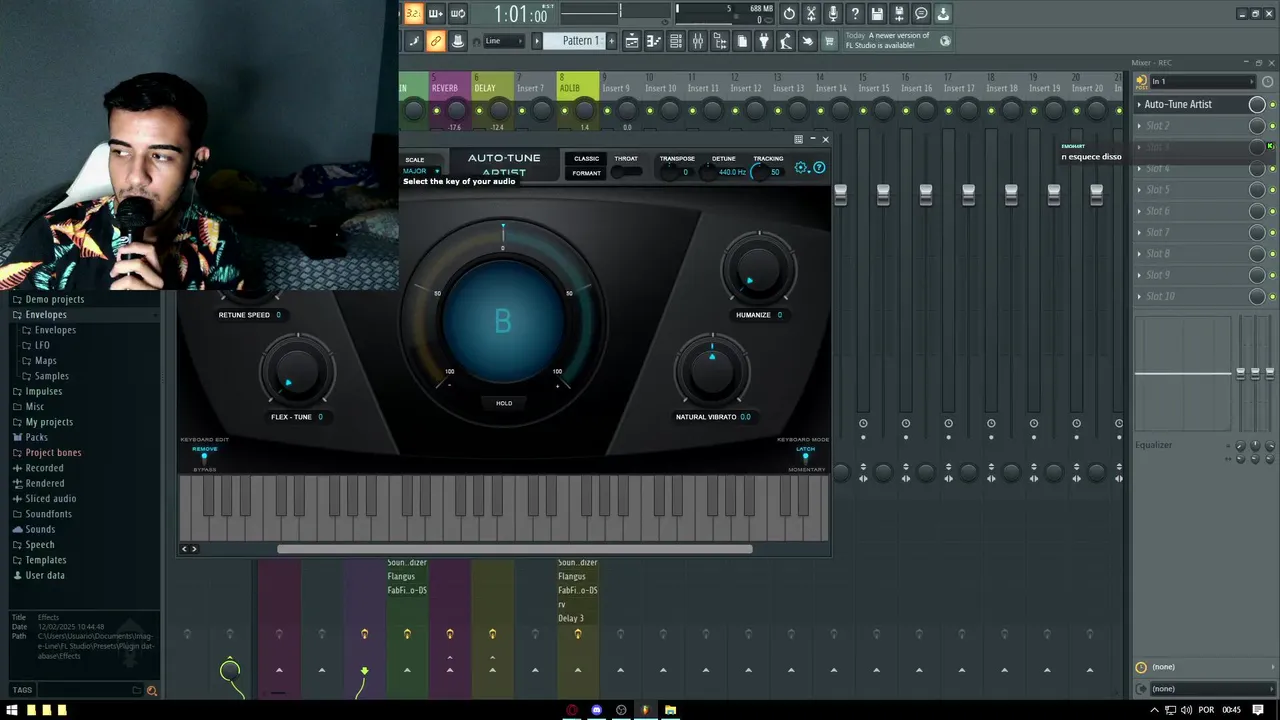The width and height of the screenshot is (1280, 720).
Task: Click the countdown before recording icon
Action: point(413,13)
